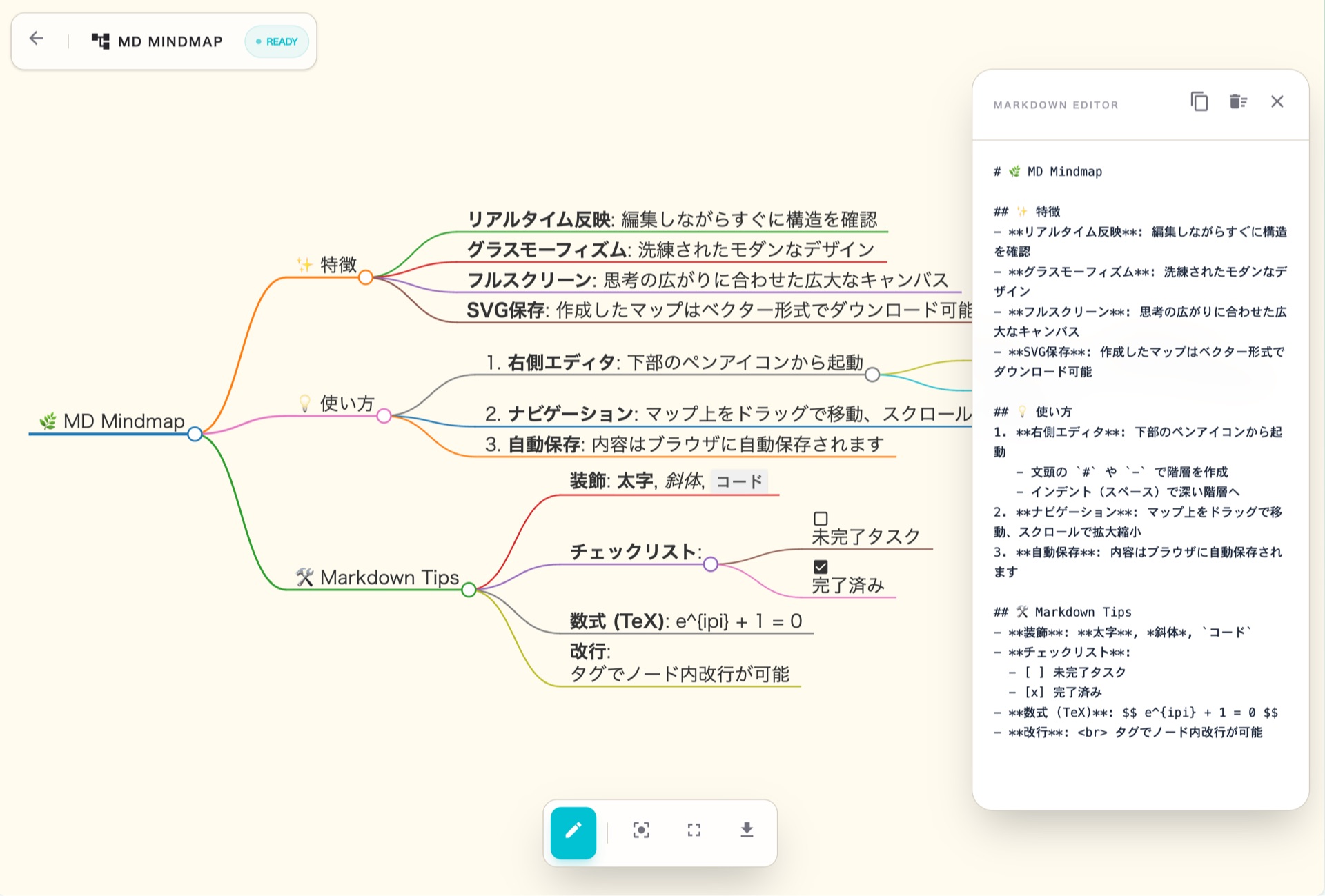Enter fullscreen mode with the expand icon
Image resolution: width=1325 pixels, height=896 pixels.
694,830
